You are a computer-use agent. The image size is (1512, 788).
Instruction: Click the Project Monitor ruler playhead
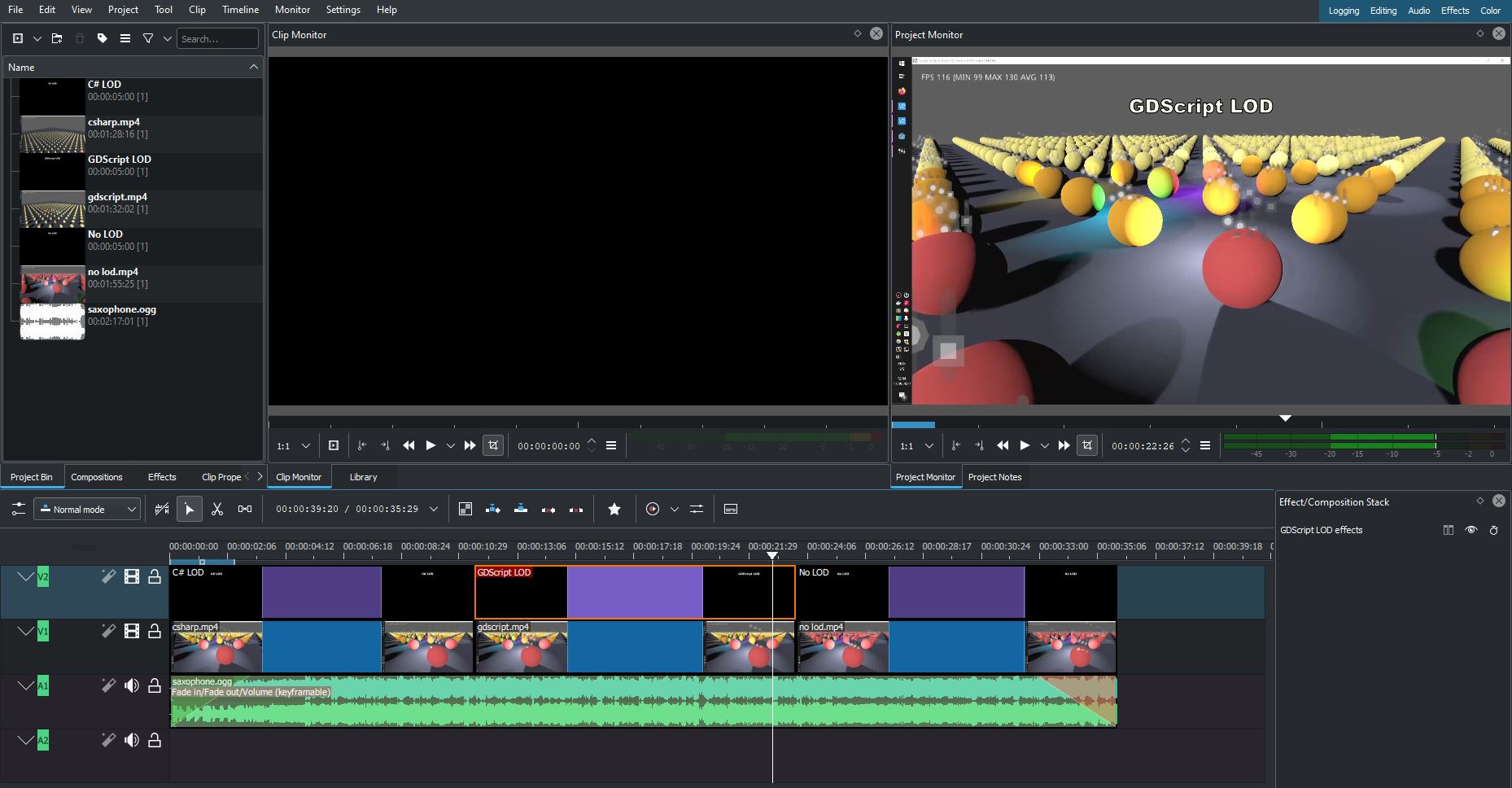point(1285,418)
